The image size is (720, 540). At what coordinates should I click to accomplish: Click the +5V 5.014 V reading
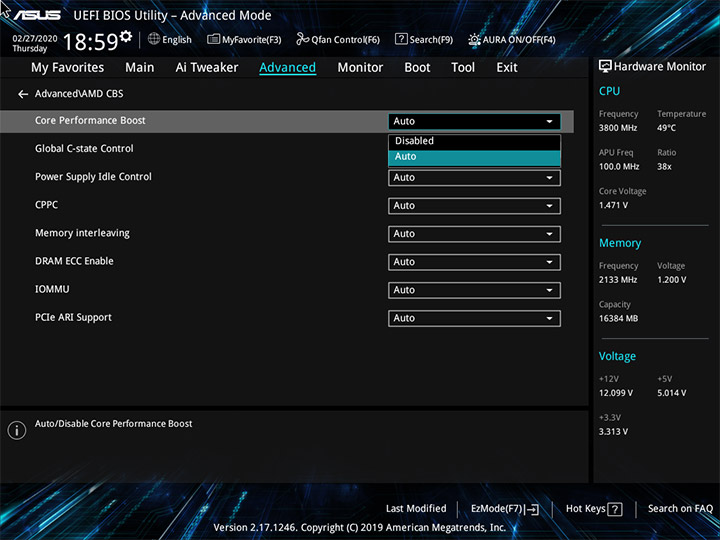[x=671, y=394]
